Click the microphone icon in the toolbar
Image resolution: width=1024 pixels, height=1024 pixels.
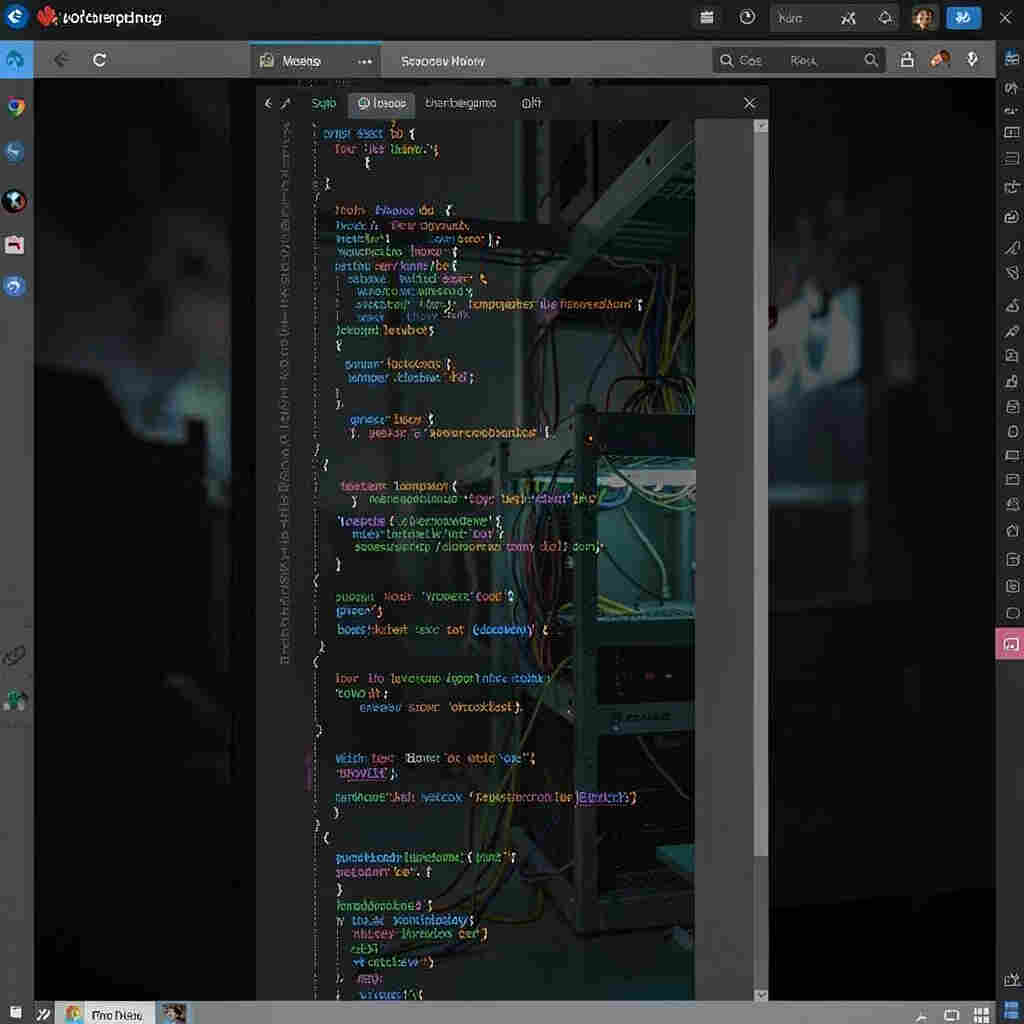point(972,60)
